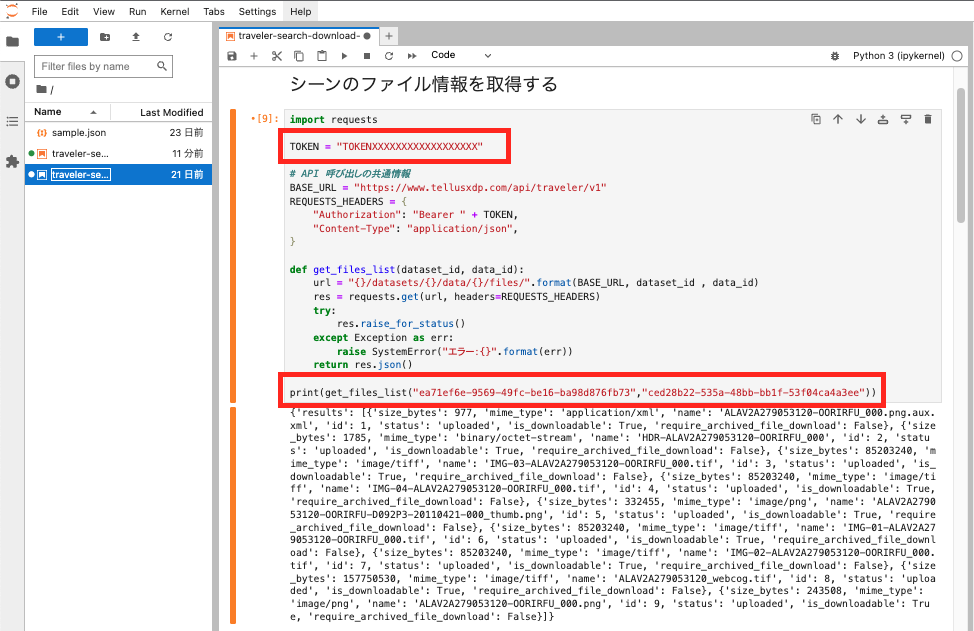974x631 pixels.
Task: Focus the Filter files by name field
Action: 103,66
